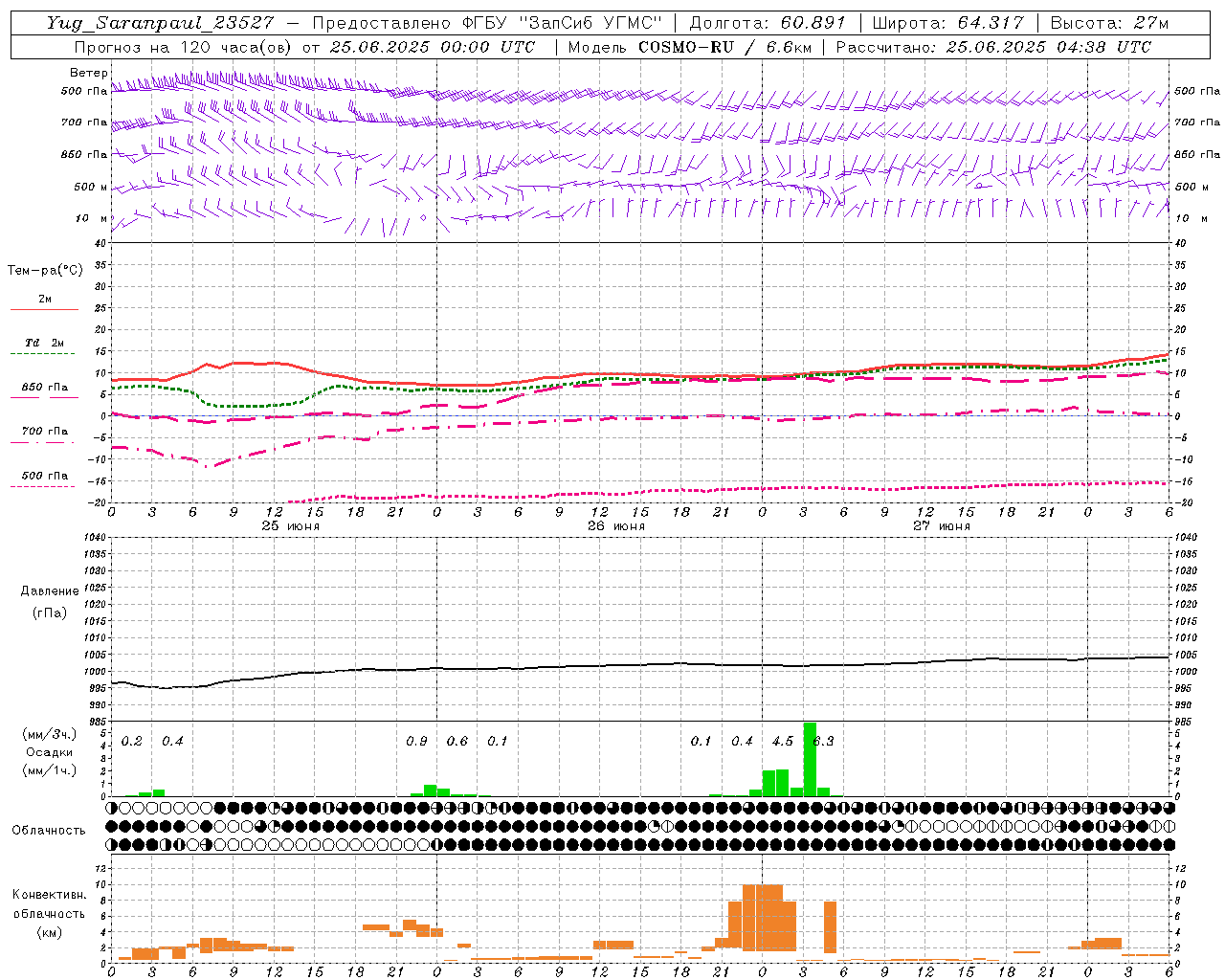Click the 2м temperature legend entry
Viewport: 1225px width, 980px height.
44,300
